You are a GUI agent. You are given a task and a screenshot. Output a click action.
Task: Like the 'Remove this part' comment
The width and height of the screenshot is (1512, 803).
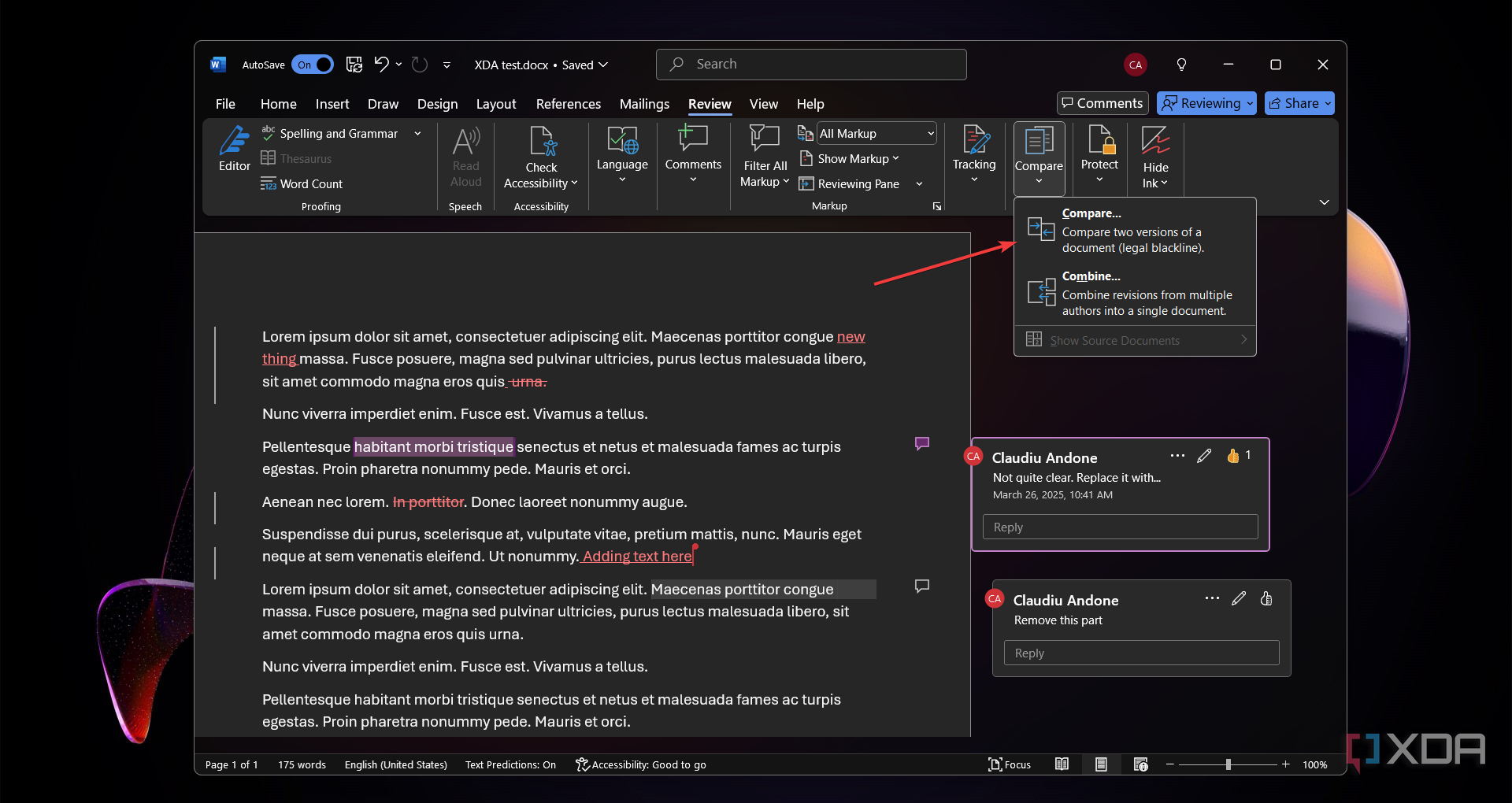(1266, 598)
